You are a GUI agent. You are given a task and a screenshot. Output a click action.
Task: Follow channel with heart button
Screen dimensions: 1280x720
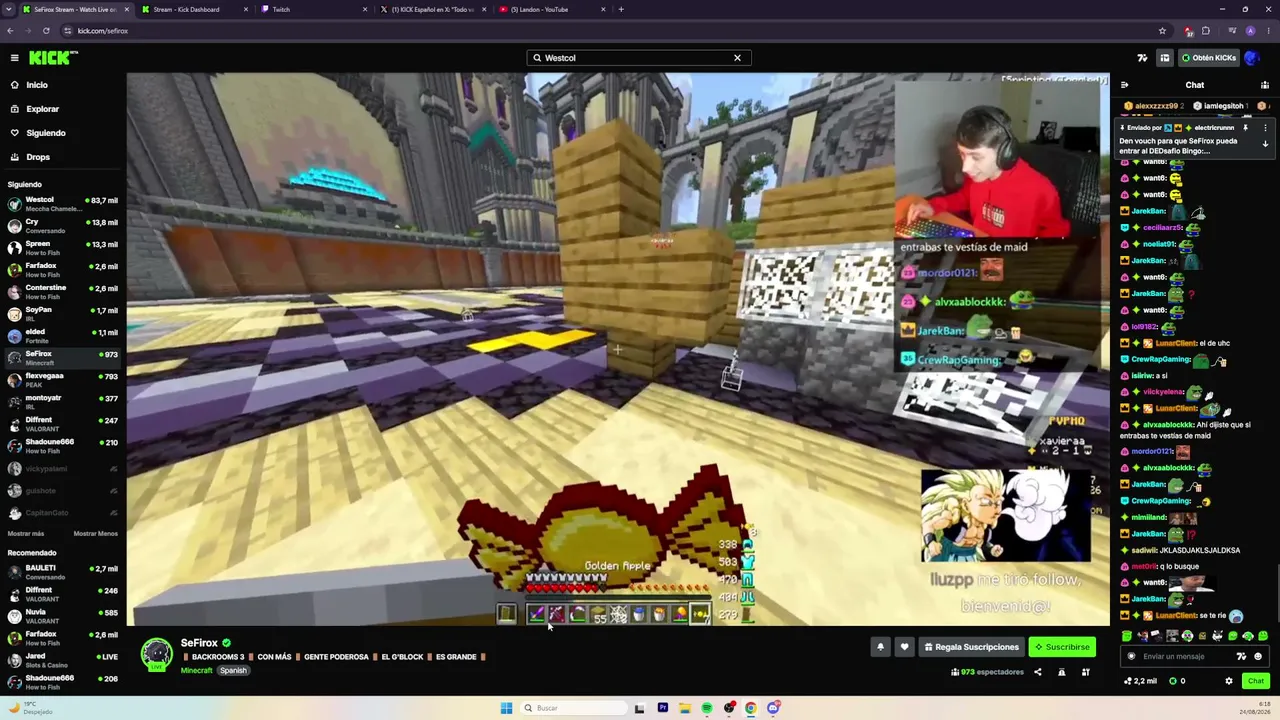coord(904,647)
